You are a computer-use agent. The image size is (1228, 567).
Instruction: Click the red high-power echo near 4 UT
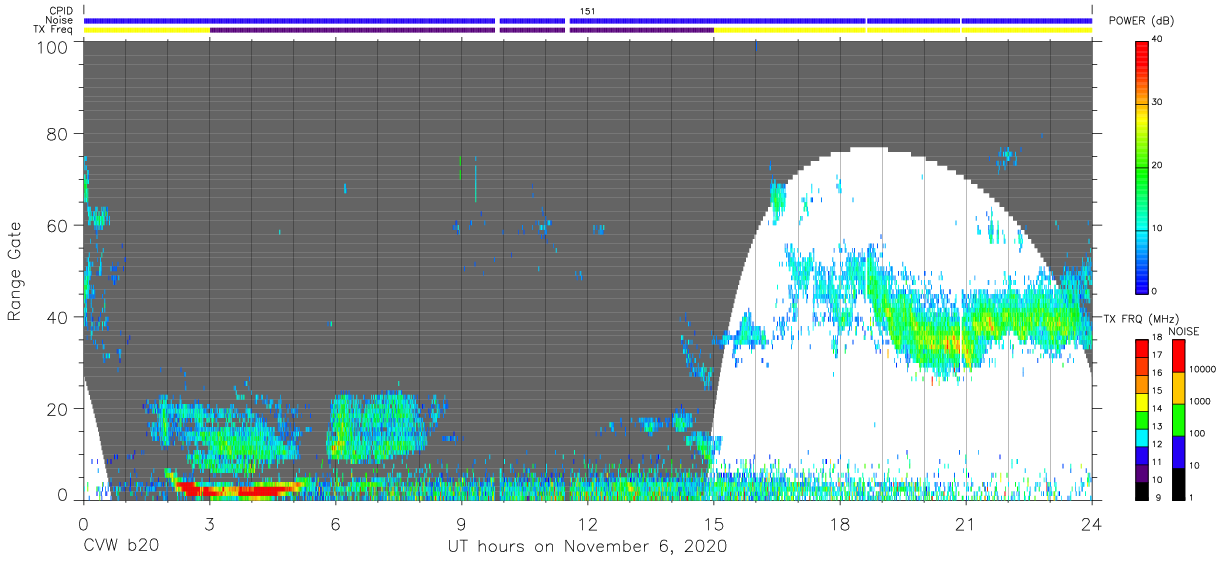pos(240,489)
